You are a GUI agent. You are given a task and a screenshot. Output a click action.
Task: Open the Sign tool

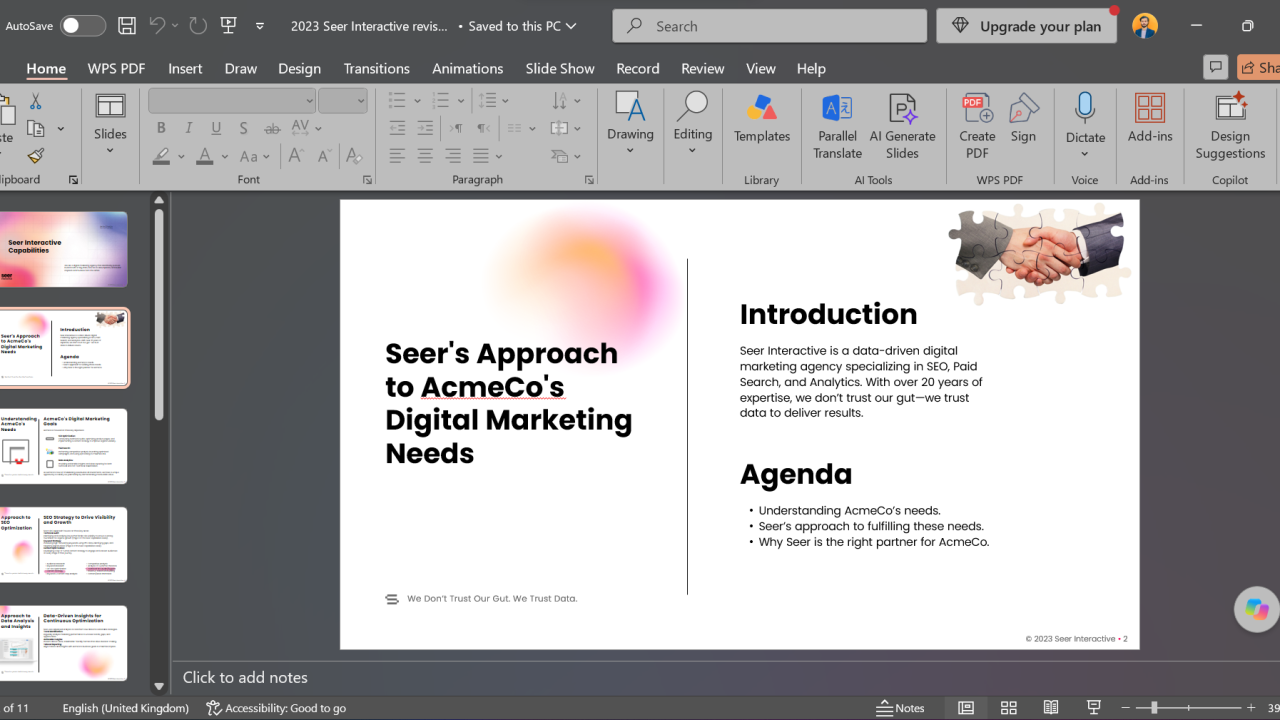tap(1023, 118)
